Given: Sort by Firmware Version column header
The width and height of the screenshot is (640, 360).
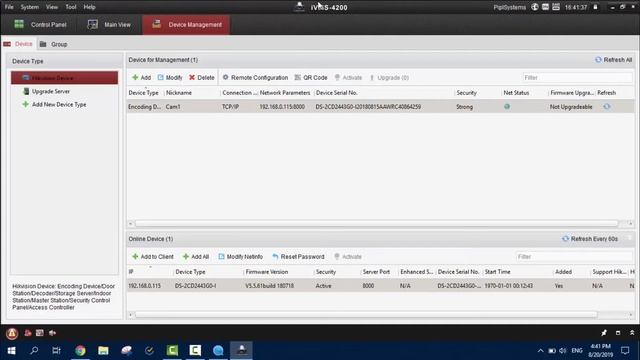Looking at the screenshot, I should pos(267,272).
